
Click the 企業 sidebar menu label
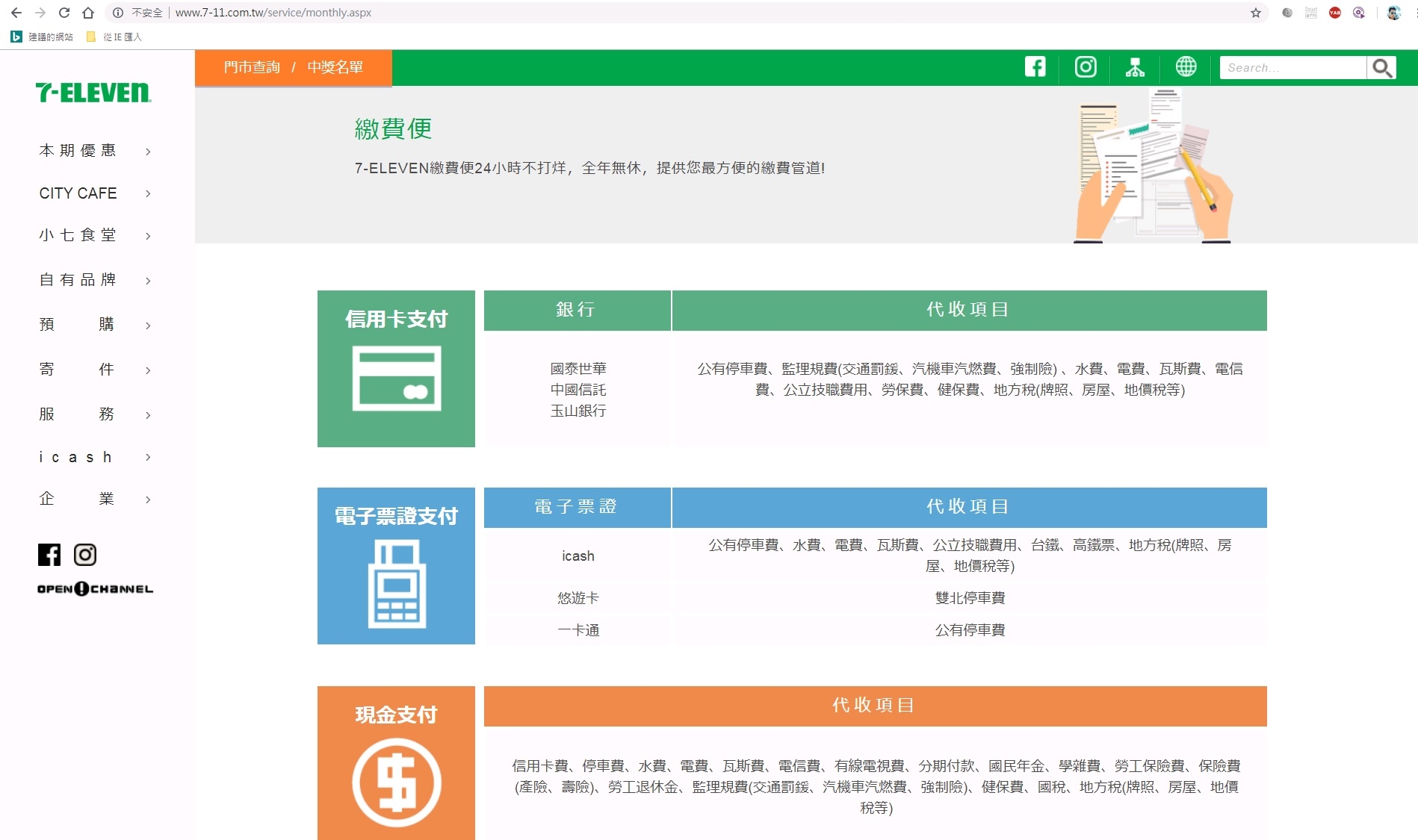pyautogui.click(x=77, y=499)
